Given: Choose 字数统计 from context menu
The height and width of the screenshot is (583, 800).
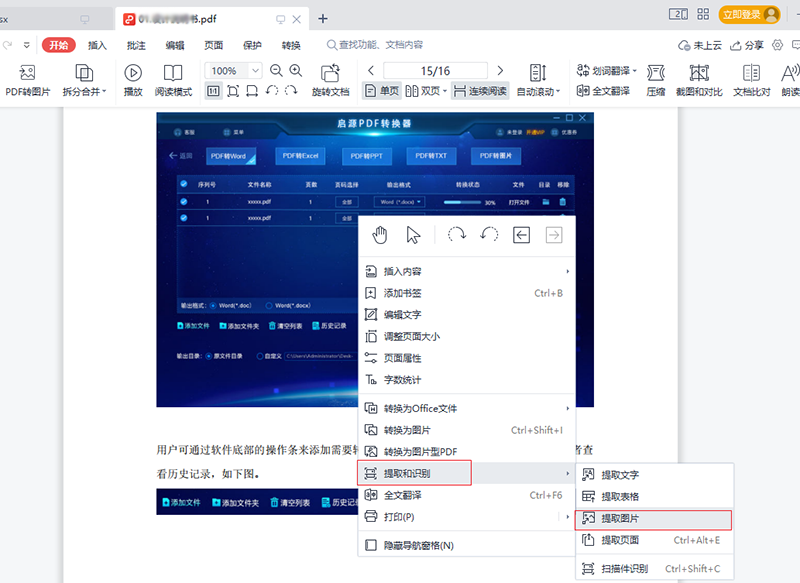Looking at the screenshot, I should [467, 380].
